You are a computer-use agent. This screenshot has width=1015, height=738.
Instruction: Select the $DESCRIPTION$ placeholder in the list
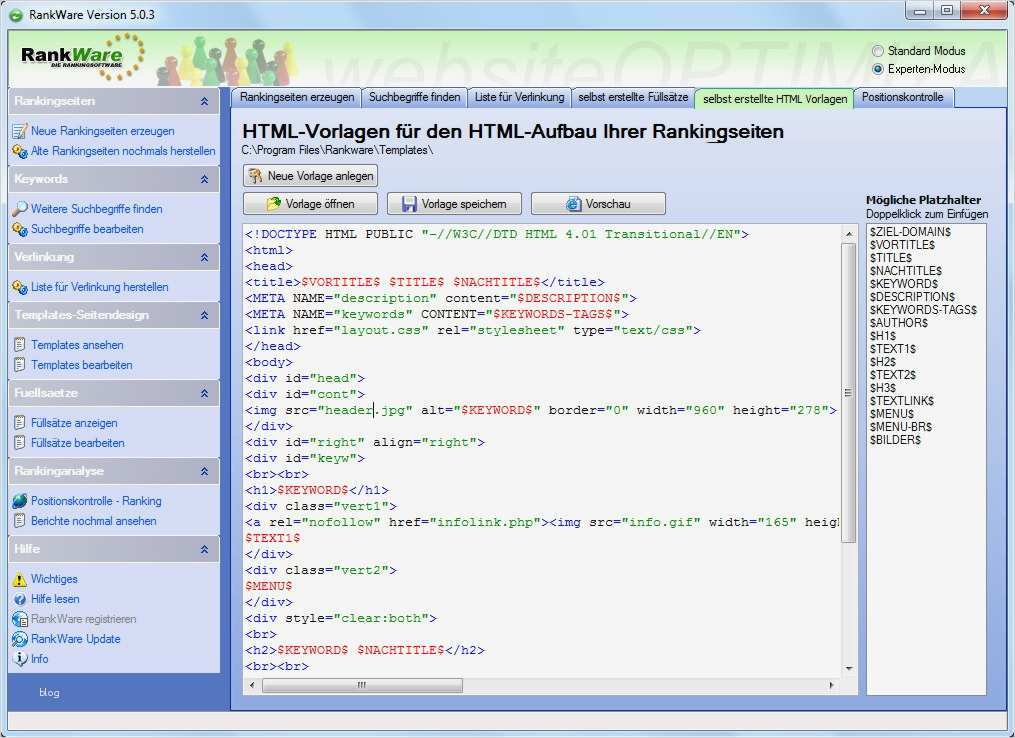click(912, 296)
